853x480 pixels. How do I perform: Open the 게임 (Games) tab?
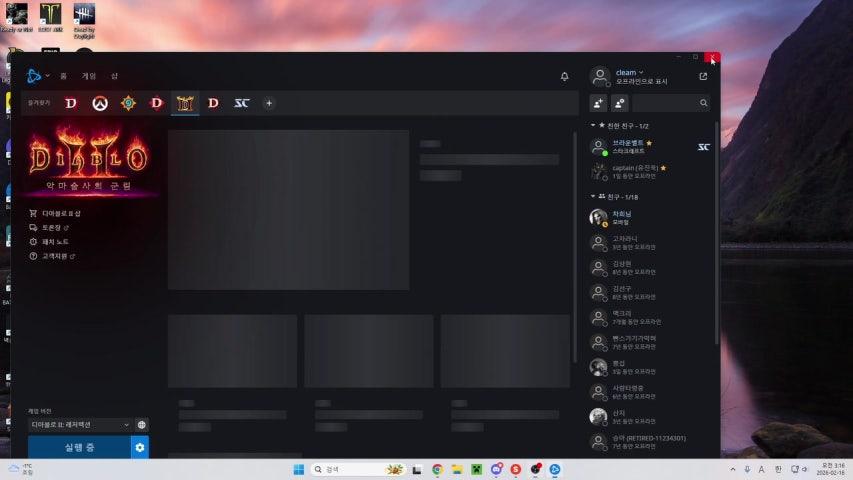coord(89,76)
